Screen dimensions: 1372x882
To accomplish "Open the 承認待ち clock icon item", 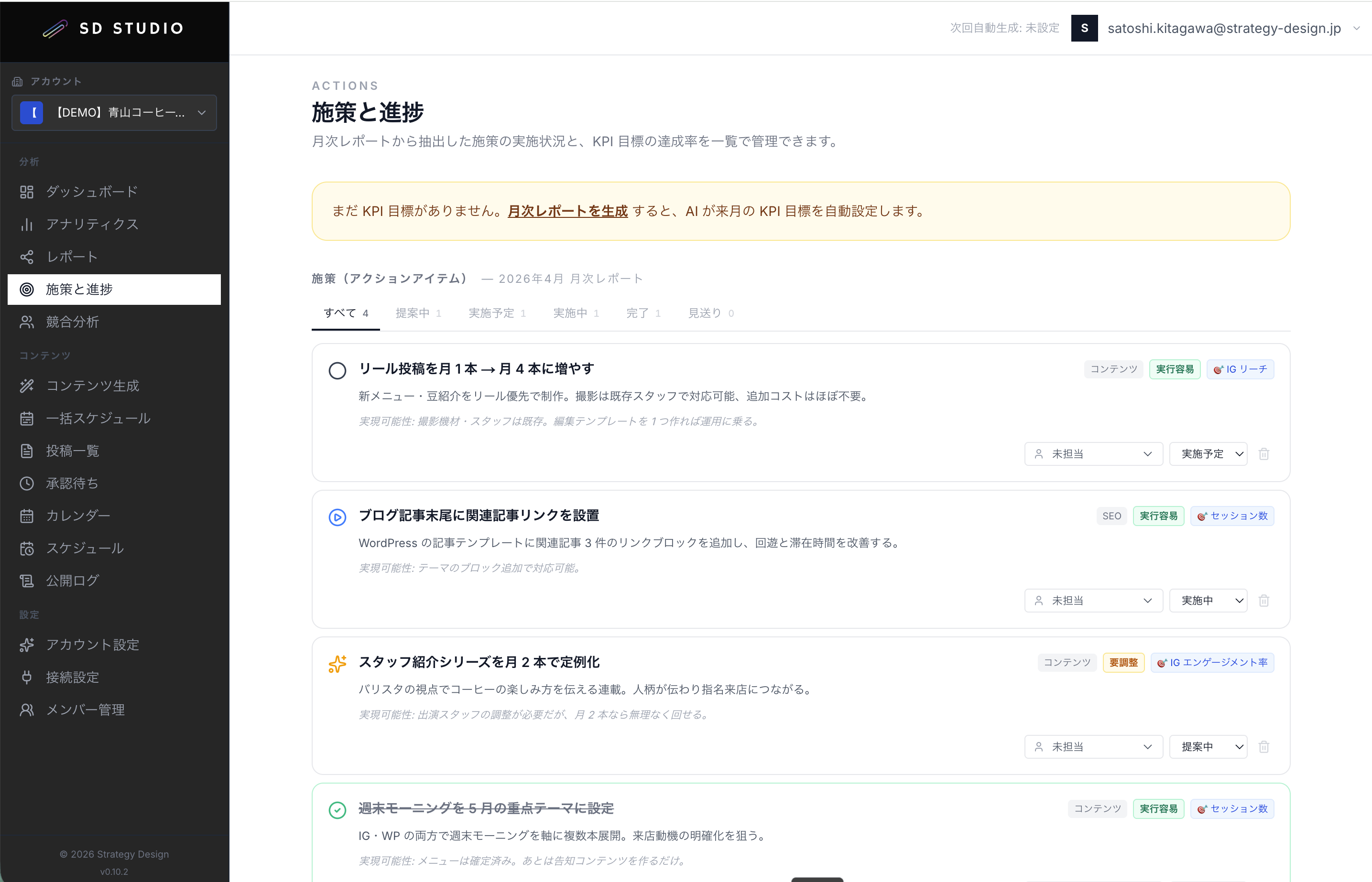I will (114, 484).
